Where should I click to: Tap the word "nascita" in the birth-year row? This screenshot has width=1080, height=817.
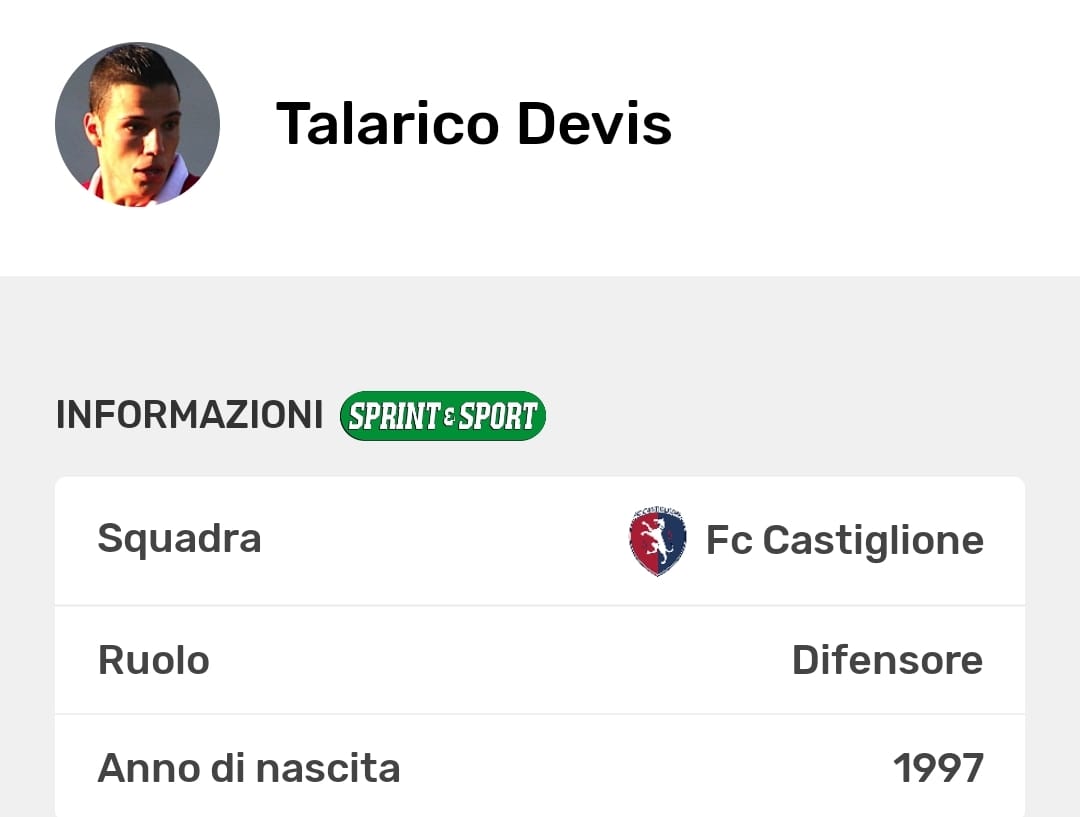(x=327, y=768)
